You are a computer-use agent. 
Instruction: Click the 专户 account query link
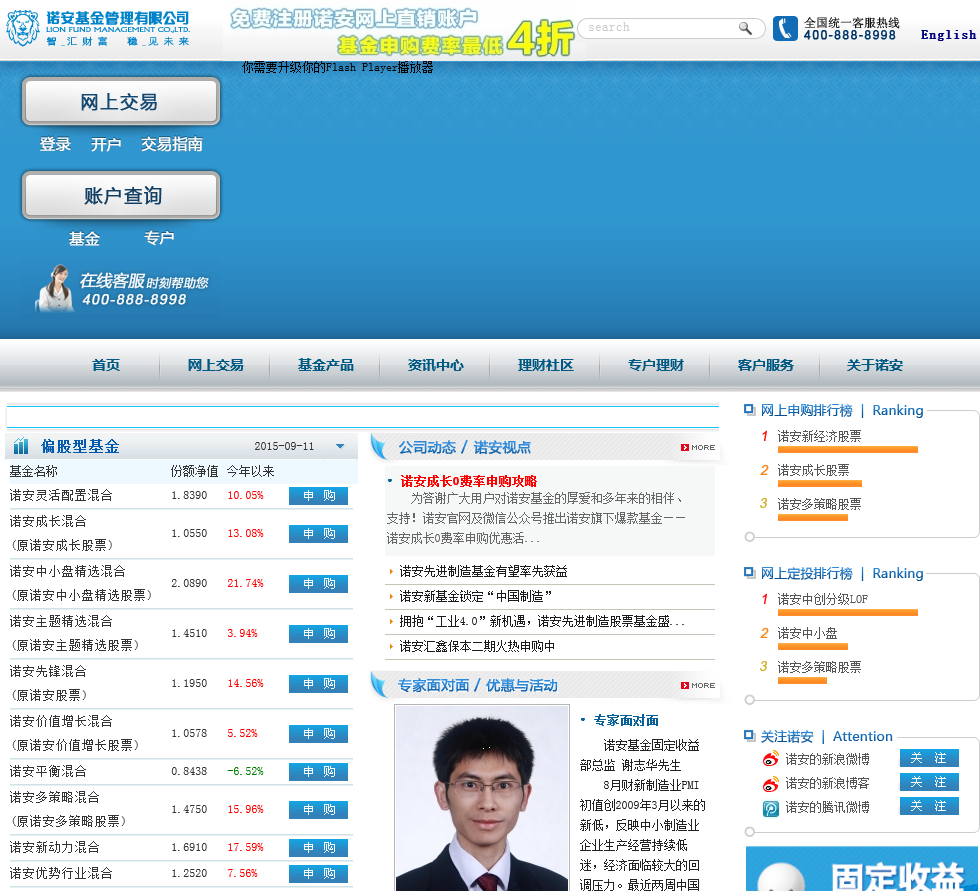(159, 238)
